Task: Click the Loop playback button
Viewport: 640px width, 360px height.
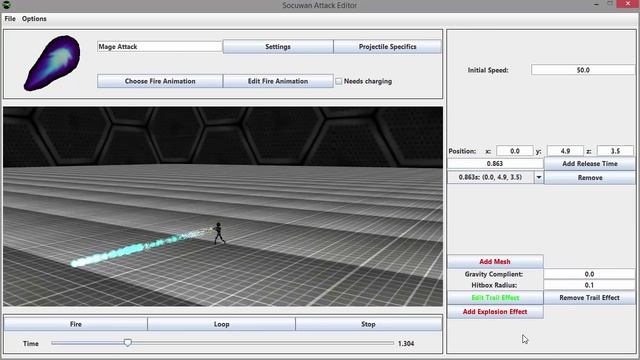Action: coord(222,324)
